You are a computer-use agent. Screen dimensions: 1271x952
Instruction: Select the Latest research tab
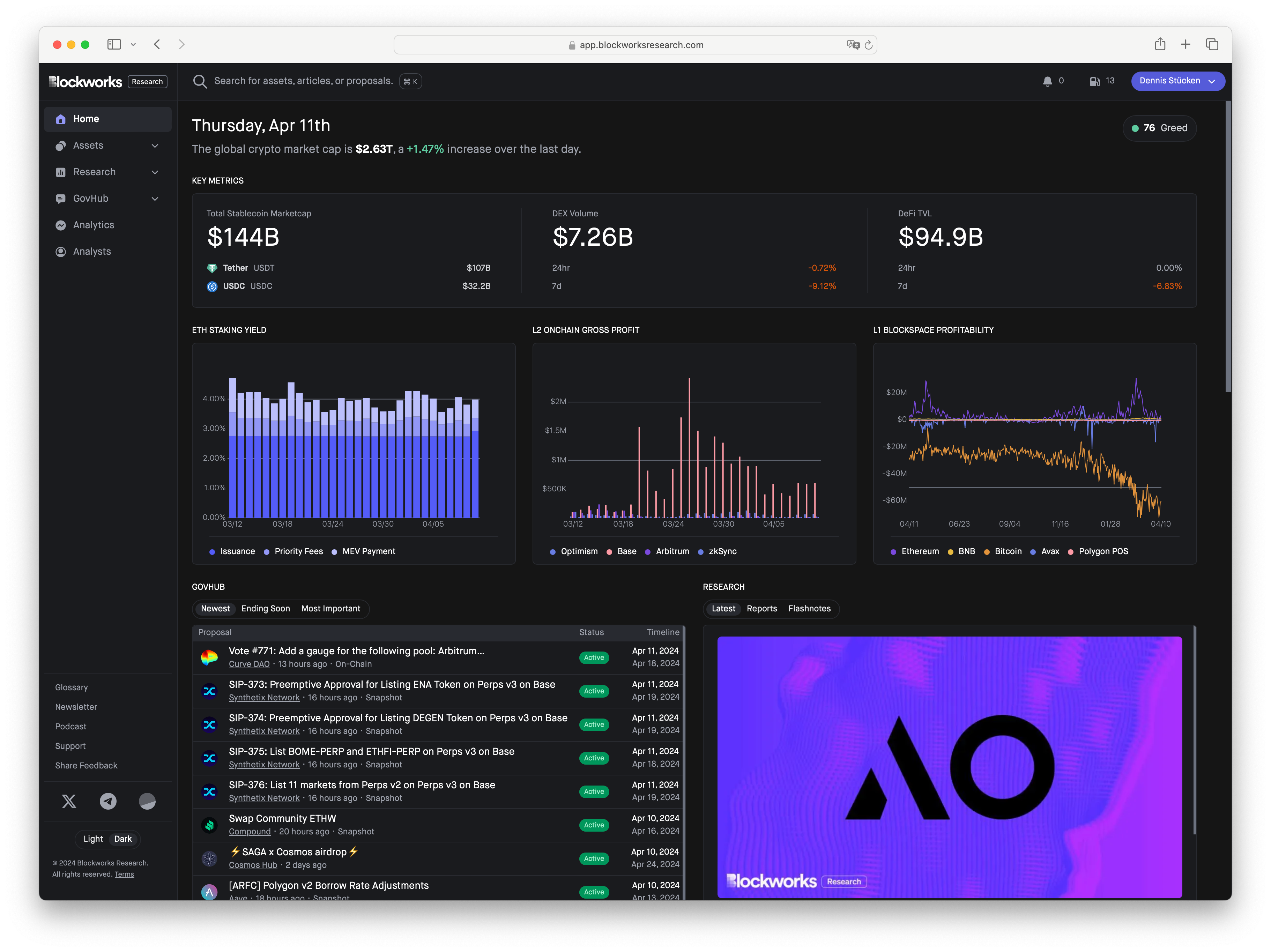click(x=723, y=609)
